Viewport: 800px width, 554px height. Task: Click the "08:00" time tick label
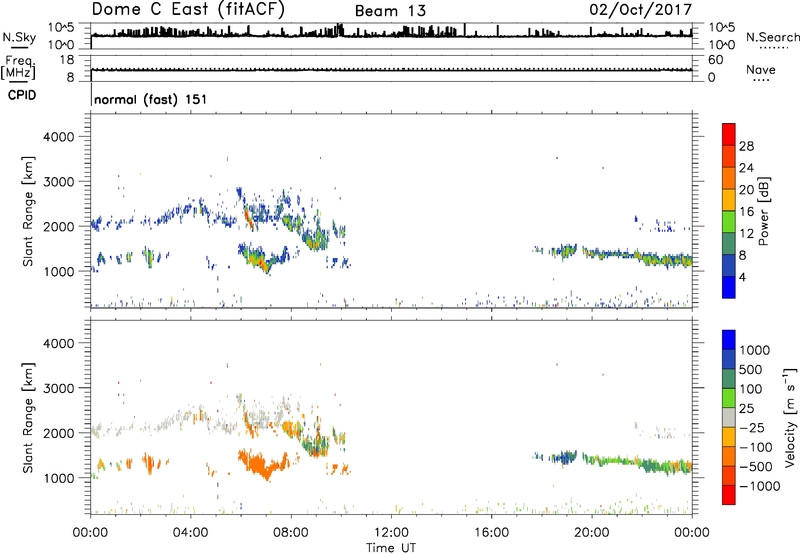291,533
